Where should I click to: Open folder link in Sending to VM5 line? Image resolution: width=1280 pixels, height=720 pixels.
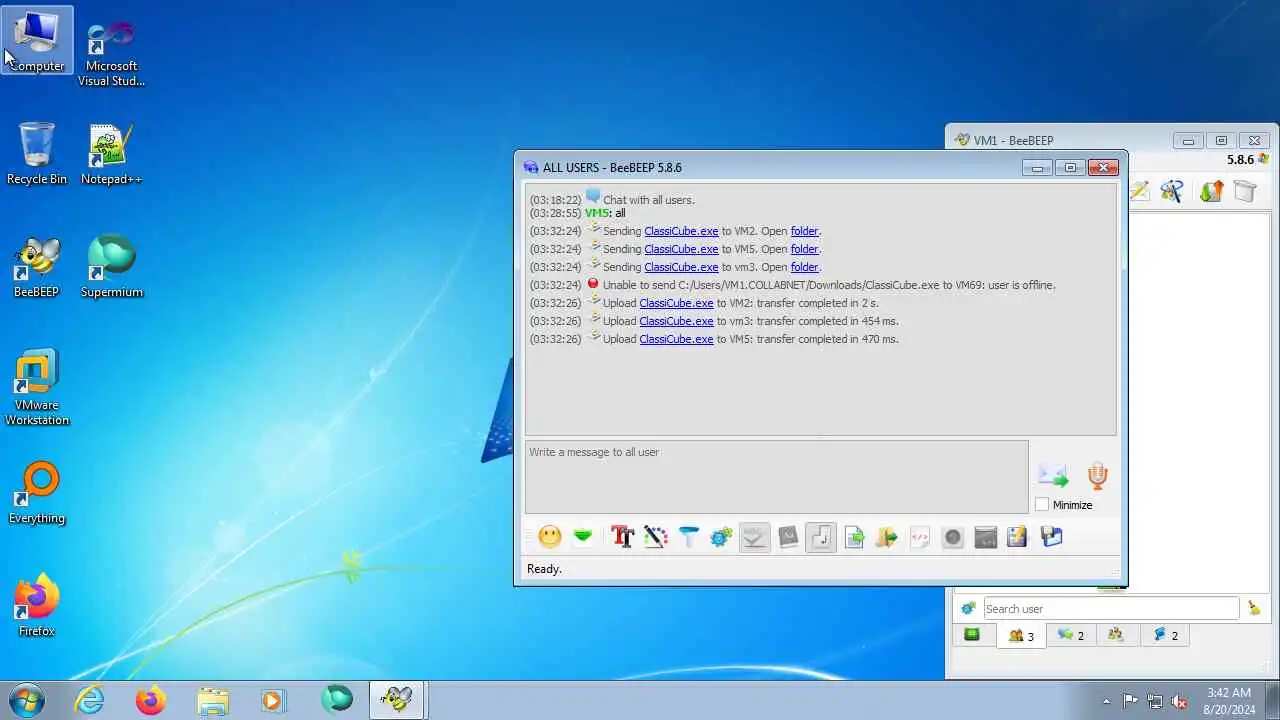pos(804,249)
